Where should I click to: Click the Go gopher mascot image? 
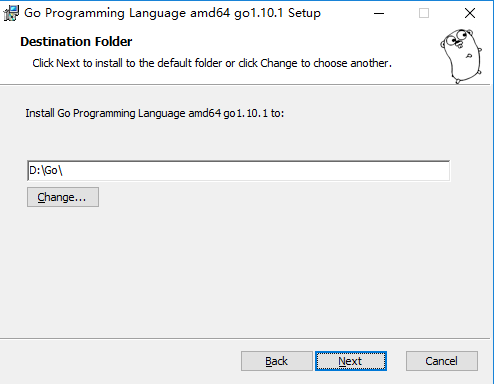[461, 56]
